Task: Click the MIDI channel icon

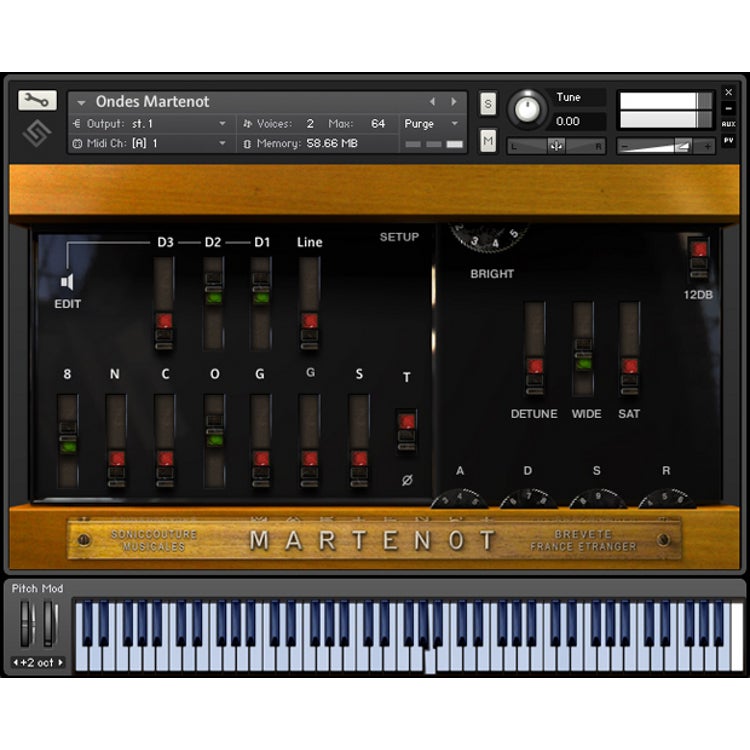Action: point(77,143)
